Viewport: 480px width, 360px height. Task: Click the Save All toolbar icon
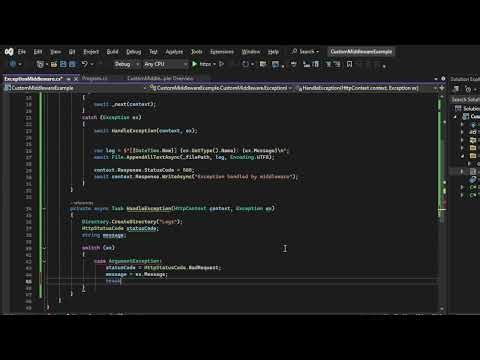click(72, 64)
